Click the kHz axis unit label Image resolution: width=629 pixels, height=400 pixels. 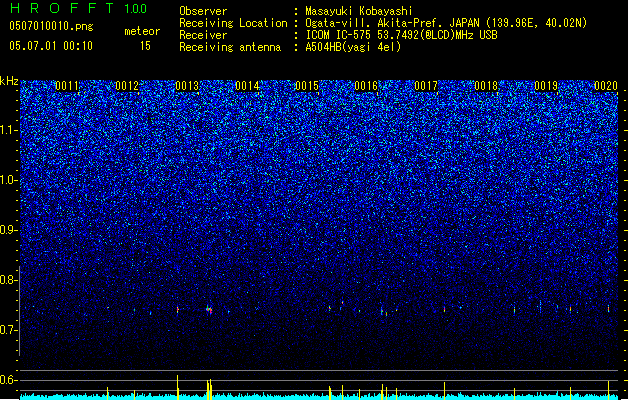pyautogui.click(x=9, y=81)
